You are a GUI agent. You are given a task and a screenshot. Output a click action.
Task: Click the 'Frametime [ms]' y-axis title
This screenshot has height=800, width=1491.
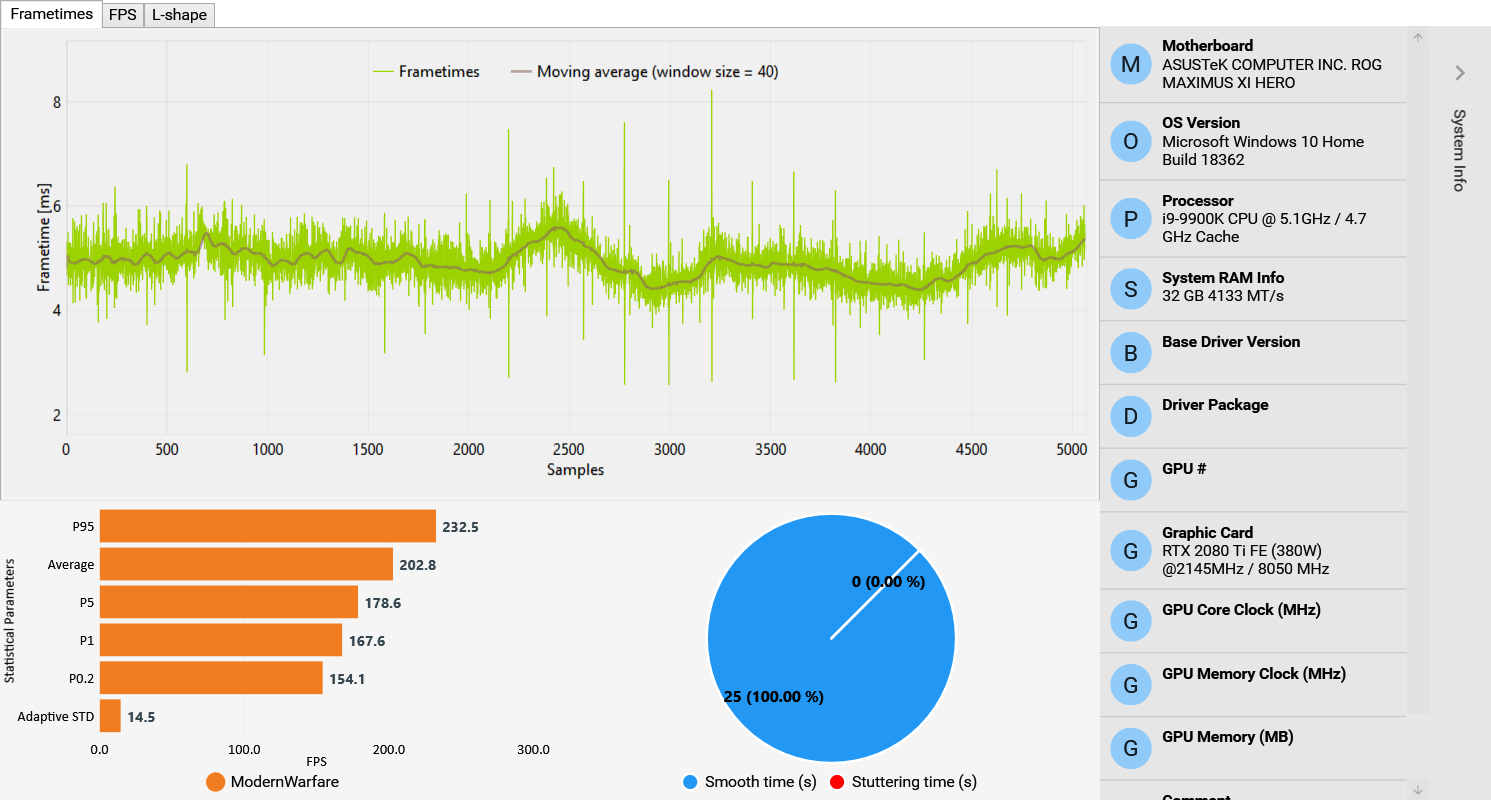(x=44, y=236)
